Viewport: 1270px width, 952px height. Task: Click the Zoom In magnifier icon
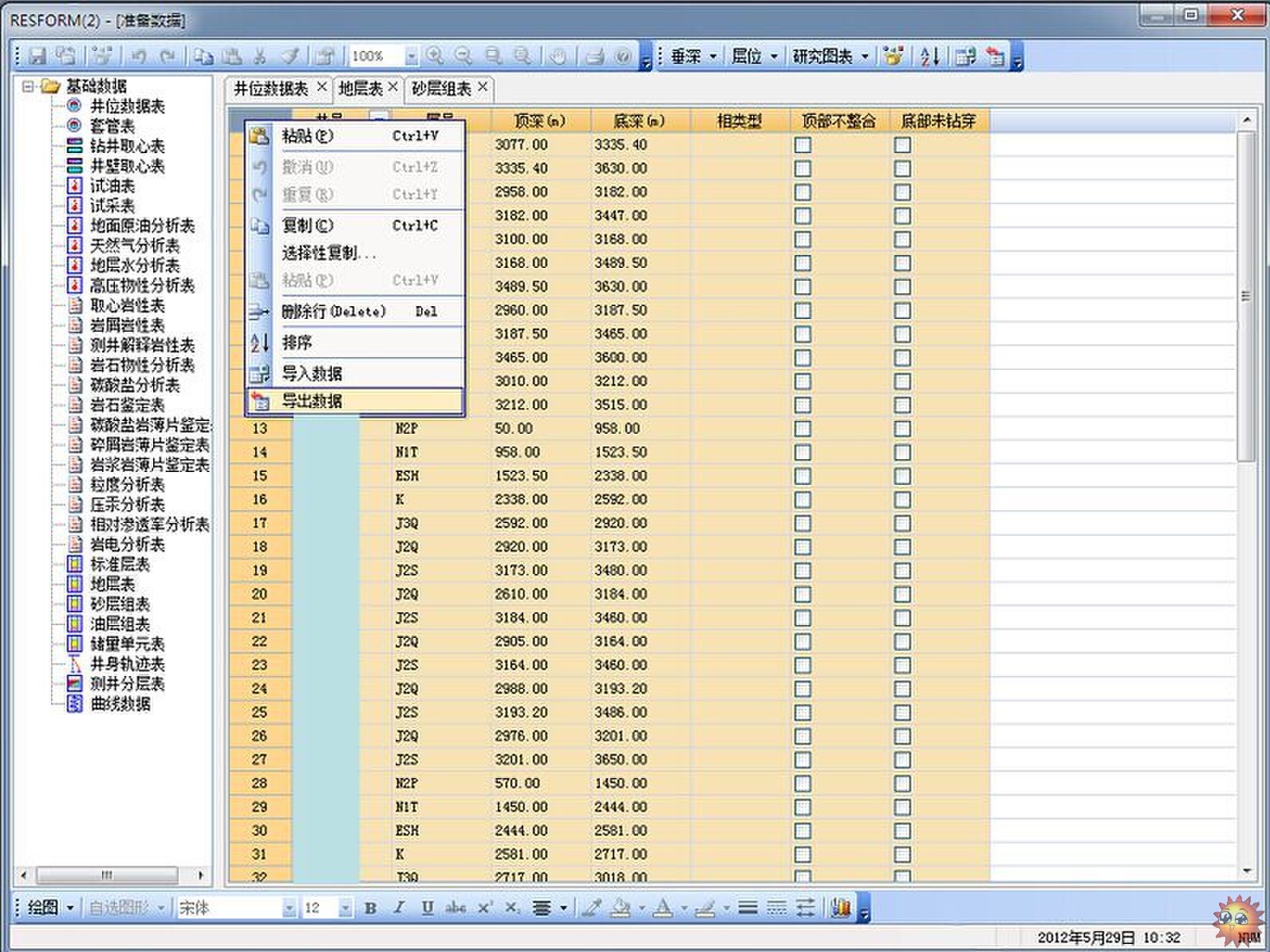click(x=435, y=56)
